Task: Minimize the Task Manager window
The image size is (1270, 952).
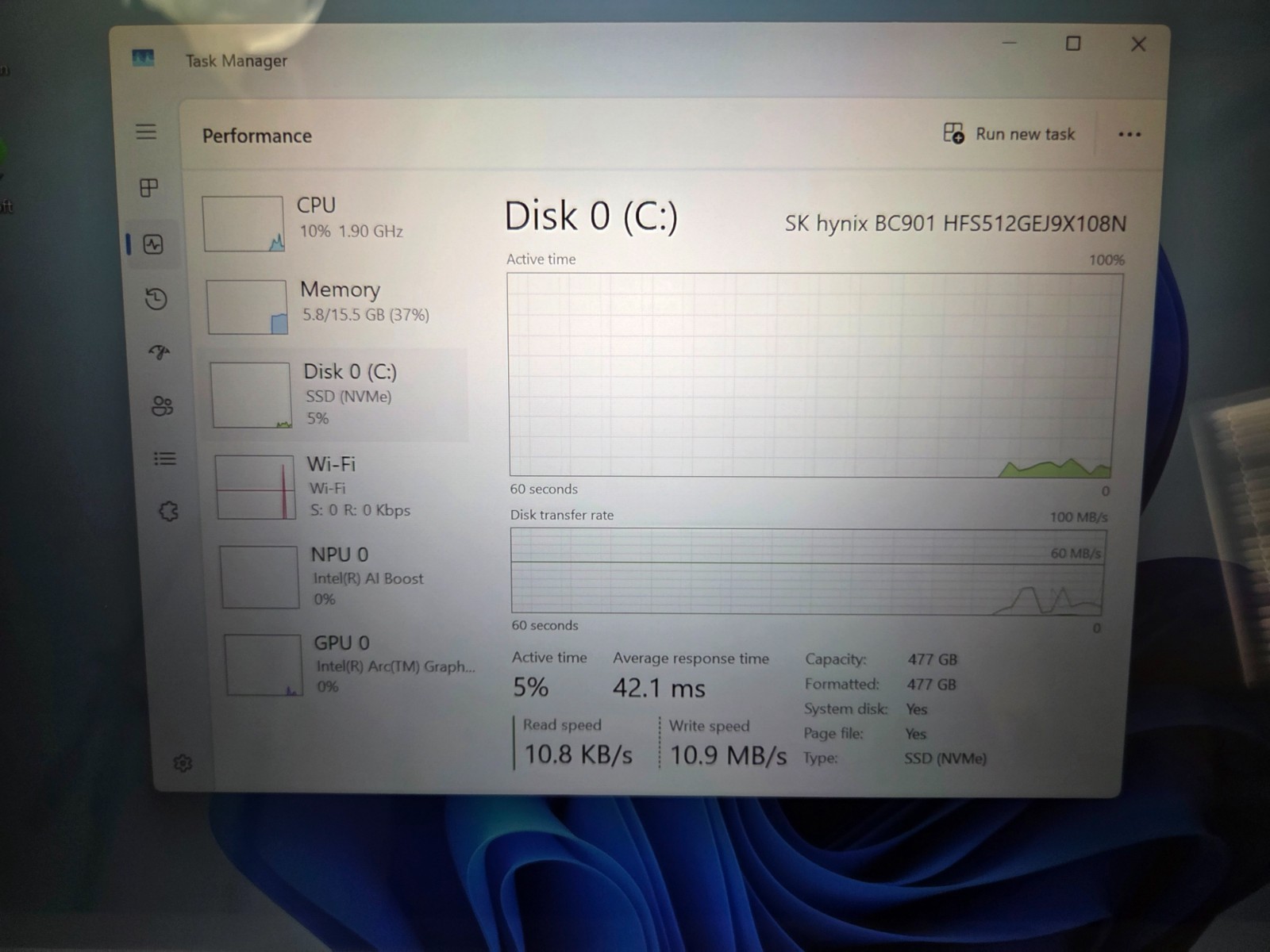Action: pos(1009,43)
